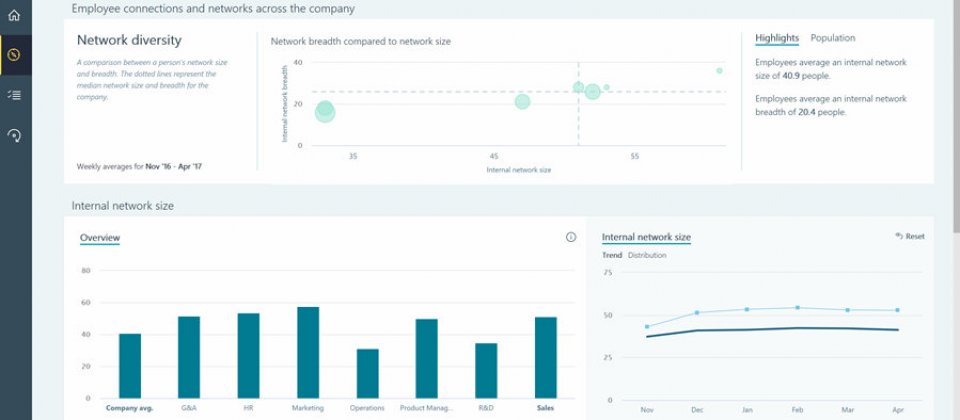Click the Reset undo arrow icon
Viewport: 960px width, 420px height.
pyautogui.click(x=900, y=236)
